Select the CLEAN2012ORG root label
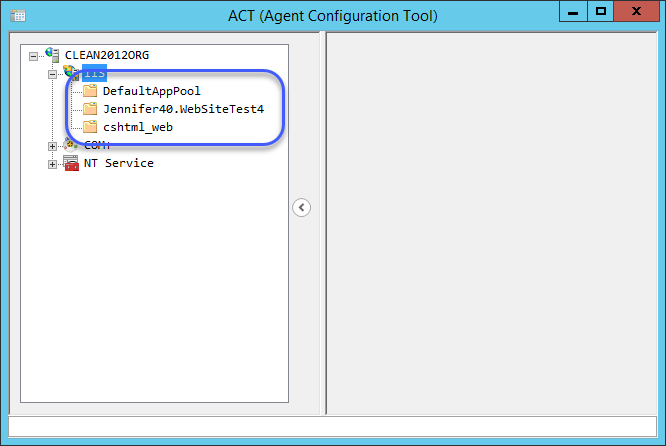 click(x=107, y=55)
